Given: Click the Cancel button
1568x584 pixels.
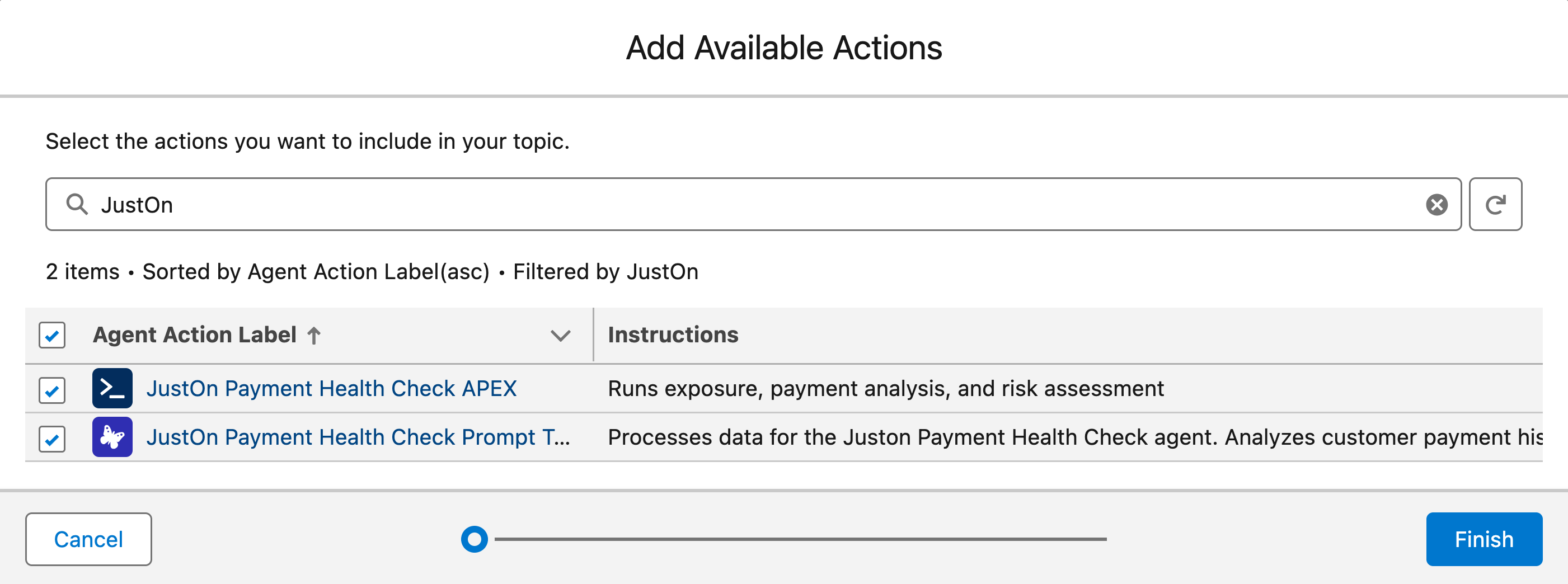Looking at the screenshot, I should (88, 539).
